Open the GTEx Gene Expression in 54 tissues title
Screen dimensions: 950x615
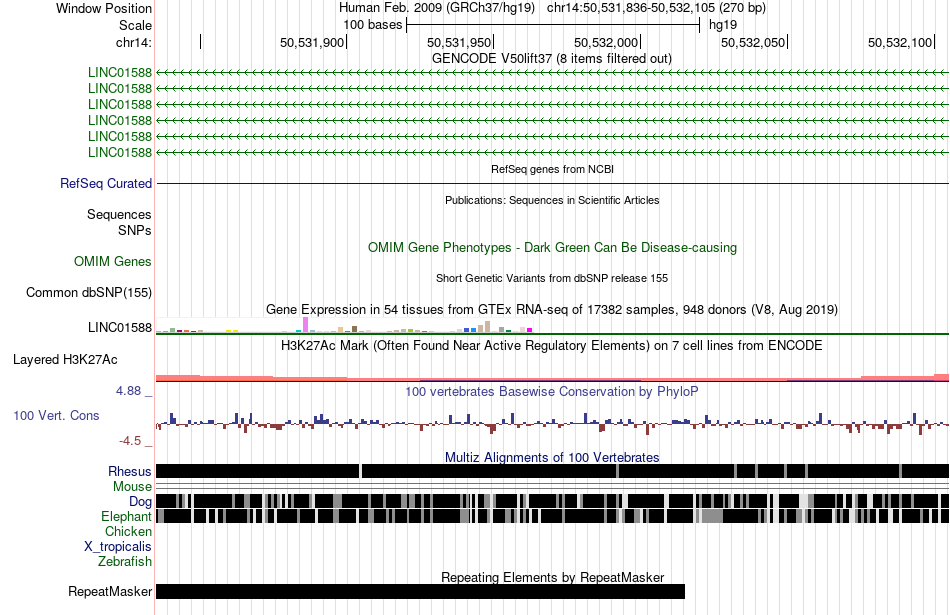click(552, 310)
